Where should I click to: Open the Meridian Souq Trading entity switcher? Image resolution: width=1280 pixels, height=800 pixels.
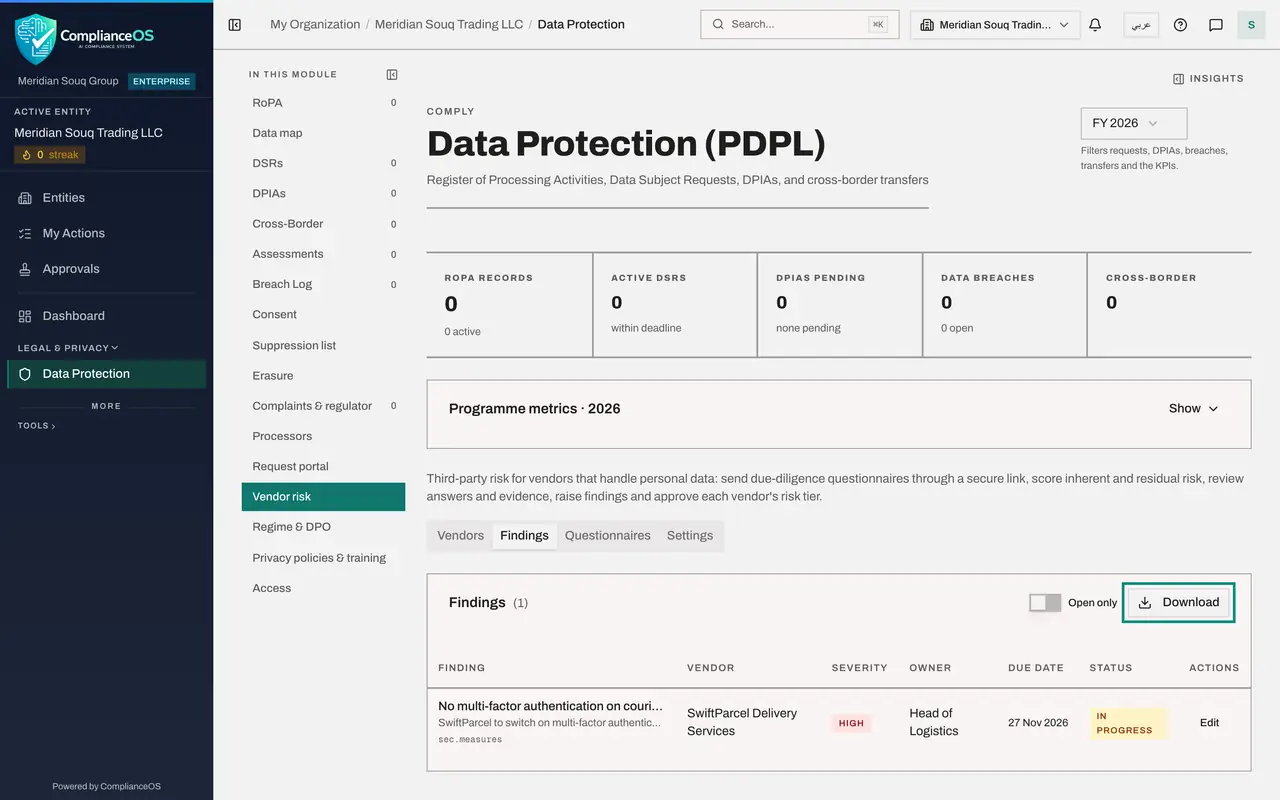[995, 25]
